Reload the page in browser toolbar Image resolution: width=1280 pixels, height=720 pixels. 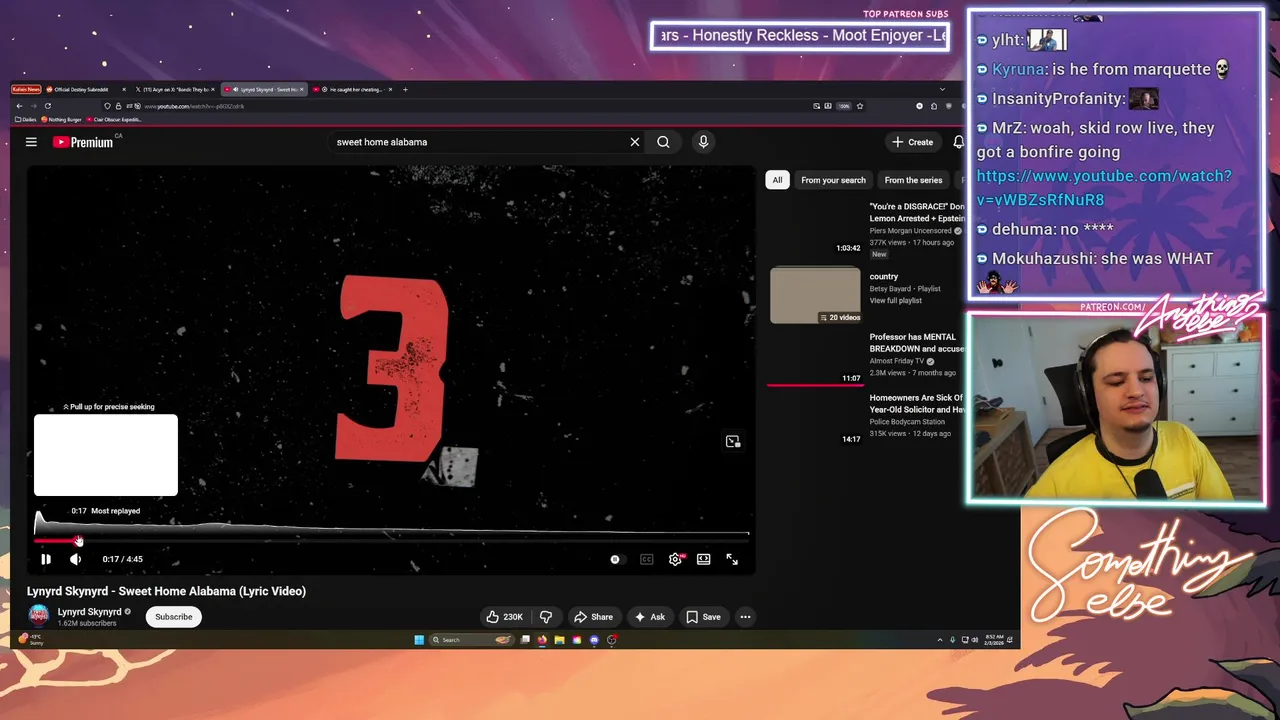point(47,106)
